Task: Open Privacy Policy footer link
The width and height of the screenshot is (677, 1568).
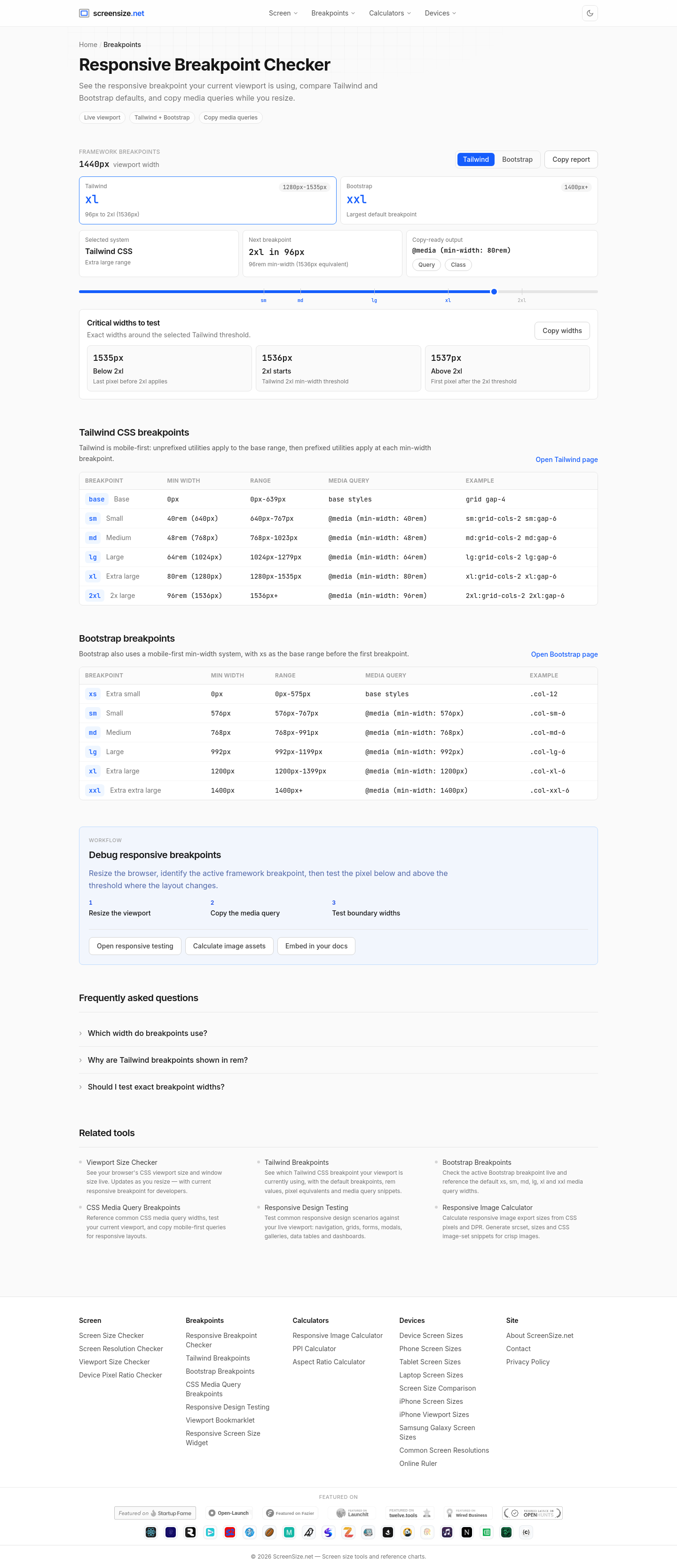Action: click(x=527, y=1361)
